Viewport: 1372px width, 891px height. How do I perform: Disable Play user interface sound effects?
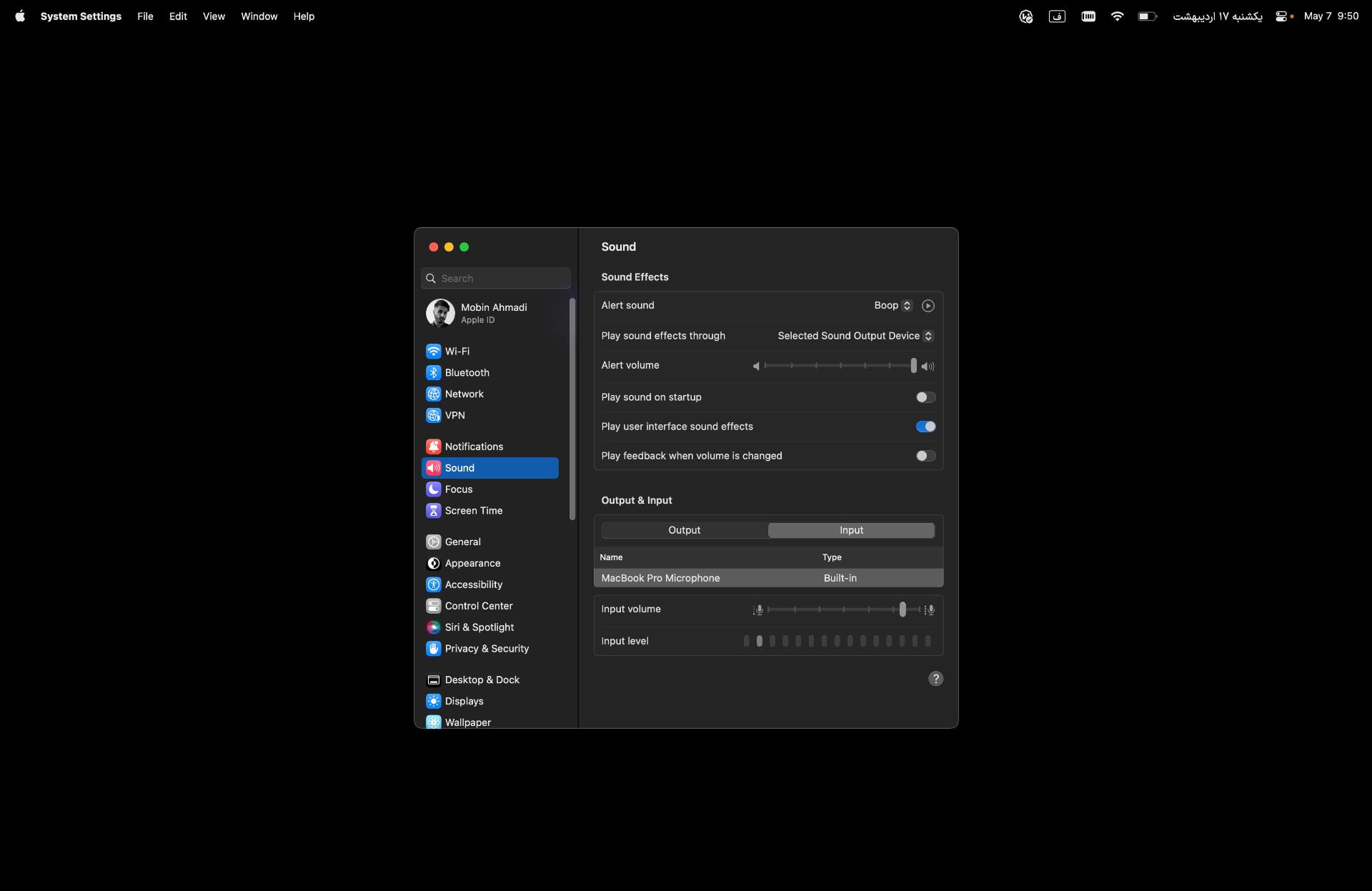(925, 427)
